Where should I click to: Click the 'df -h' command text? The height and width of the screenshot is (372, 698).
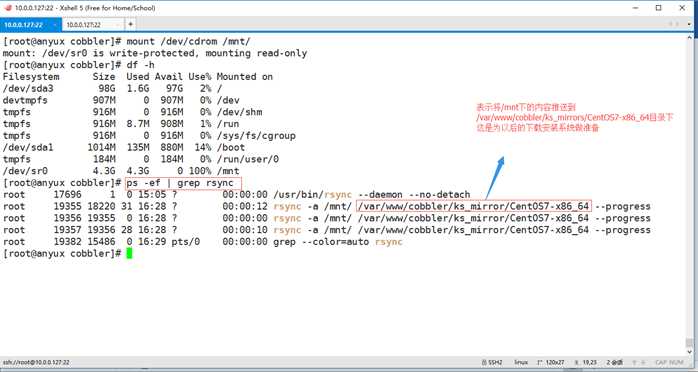[x=140, y=65]
